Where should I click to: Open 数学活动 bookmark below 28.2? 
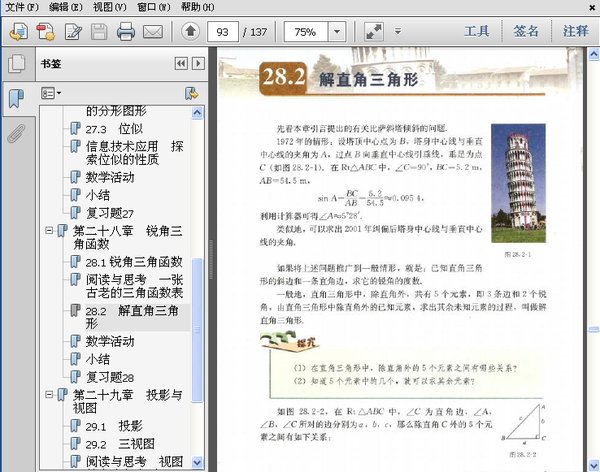tap(110, 341)
